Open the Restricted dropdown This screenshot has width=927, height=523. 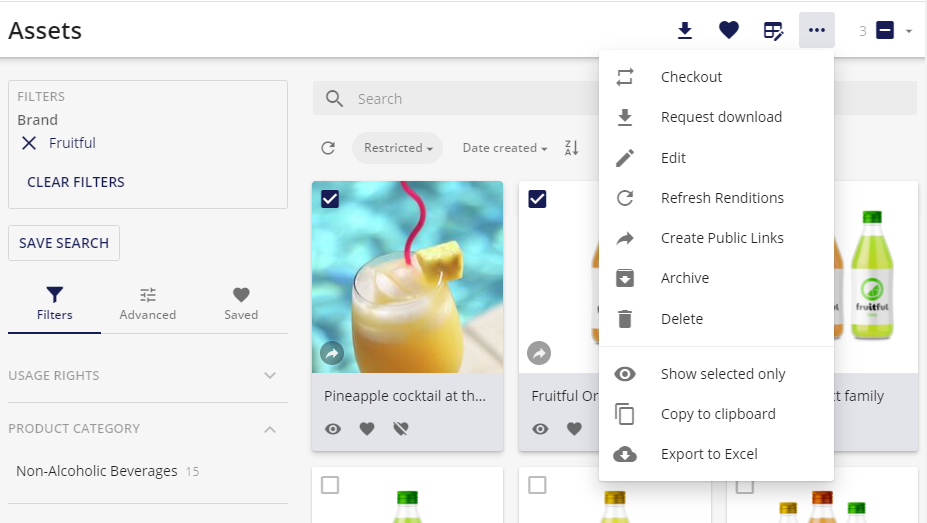point(398,148)
